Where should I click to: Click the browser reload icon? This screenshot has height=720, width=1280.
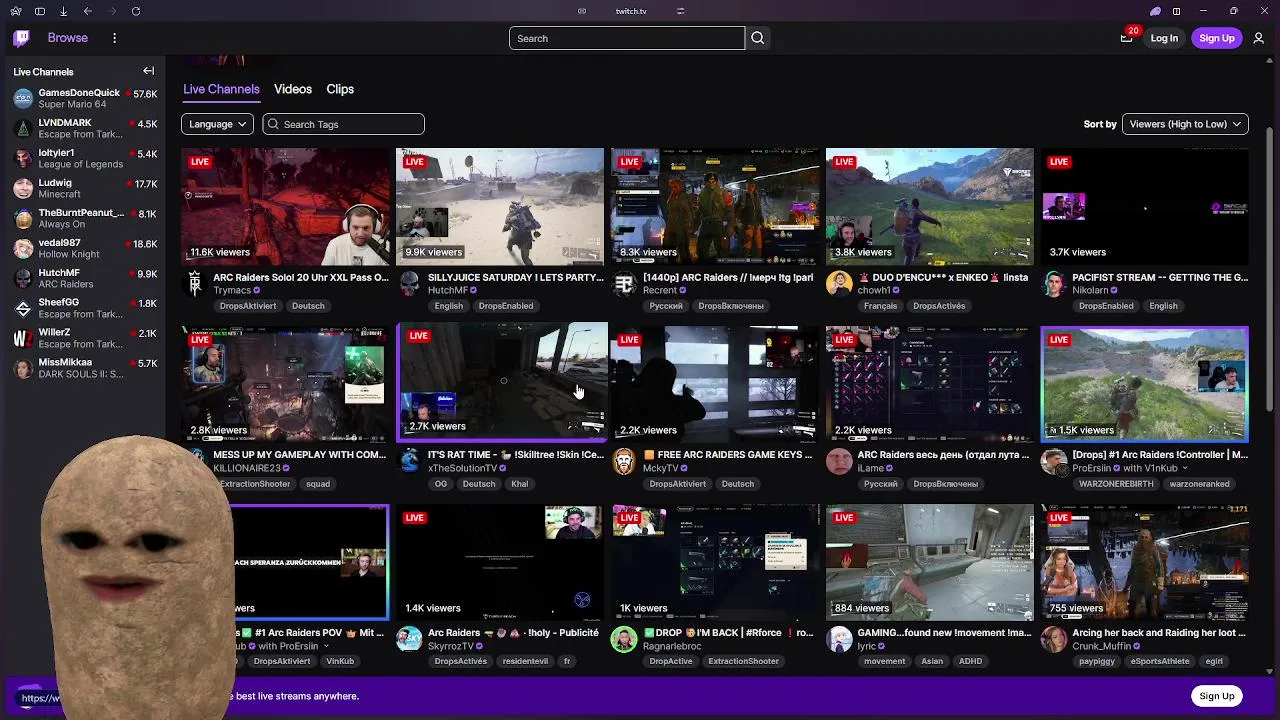(x=135, y=11)
